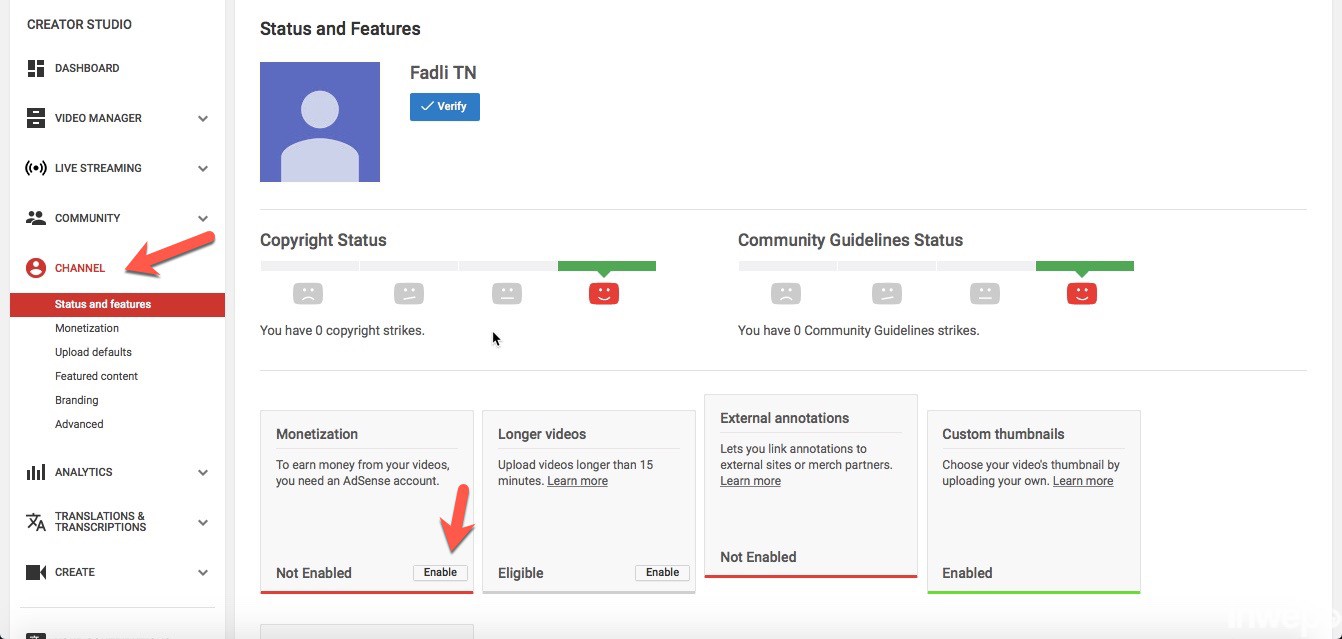The width and height of the screenshot is (1342, 639).
Task: Click the red happy face under Copyright Status
Action: pyautogui.click(x=604, y=294)
